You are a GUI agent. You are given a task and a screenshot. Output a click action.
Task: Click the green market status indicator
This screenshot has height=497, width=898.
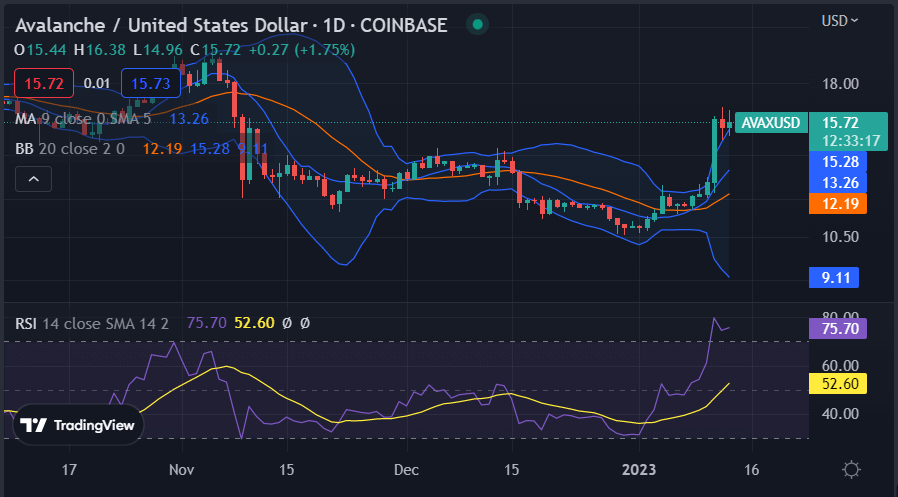point(478,25)
